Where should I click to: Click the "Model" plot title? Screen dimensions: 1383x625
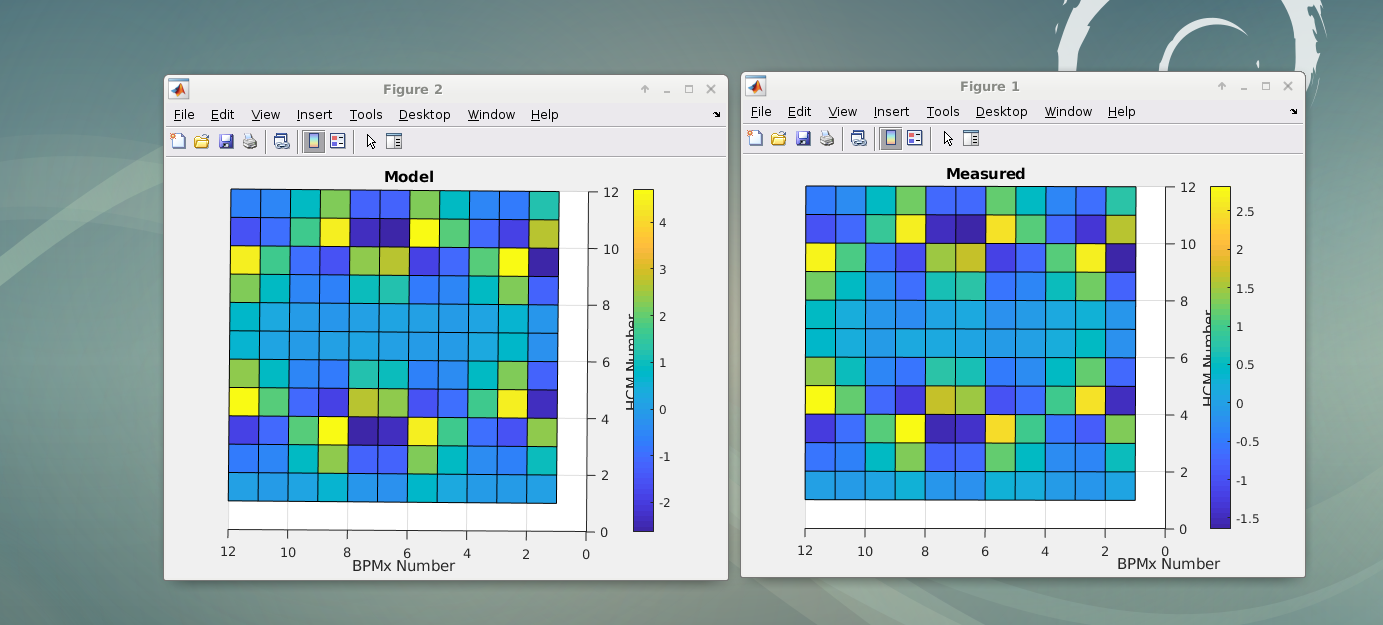click(x=409, y=177)
